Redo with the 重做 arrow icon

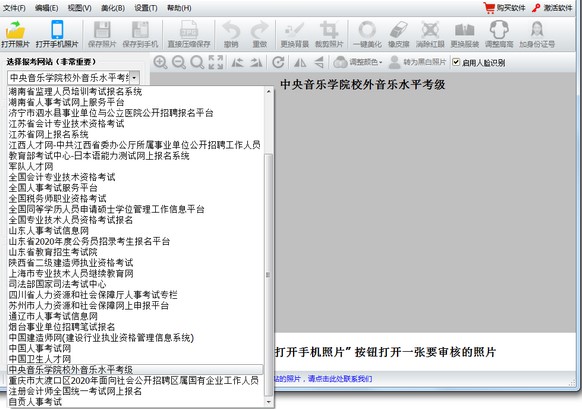[x=259, y=34]
